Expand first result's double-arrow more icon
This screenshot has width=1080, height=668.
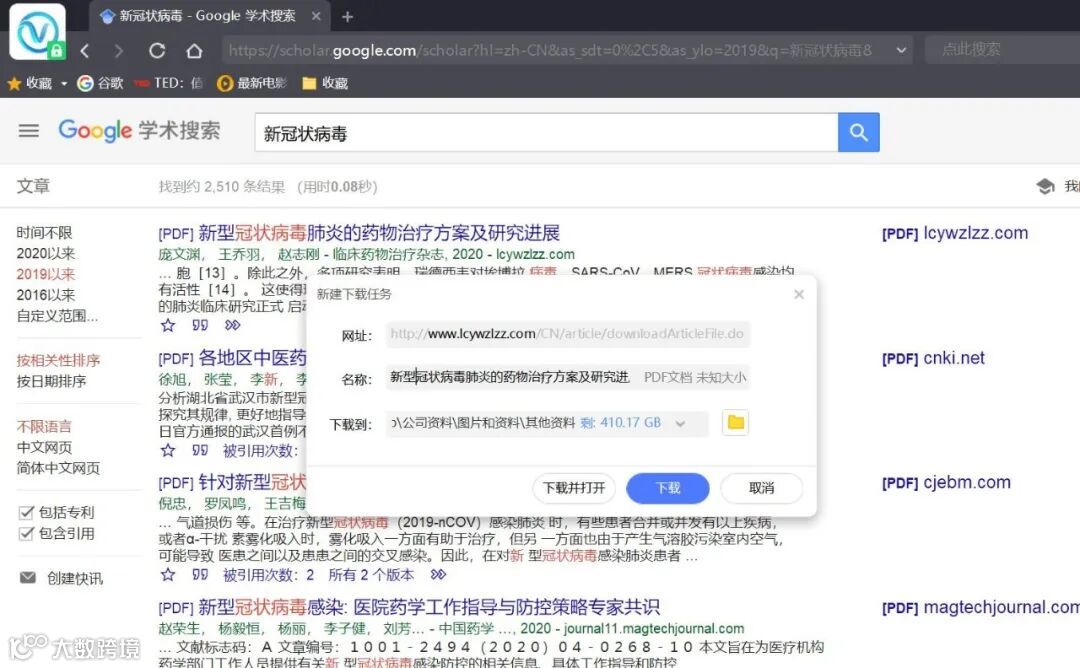click(x=233, y=325)
